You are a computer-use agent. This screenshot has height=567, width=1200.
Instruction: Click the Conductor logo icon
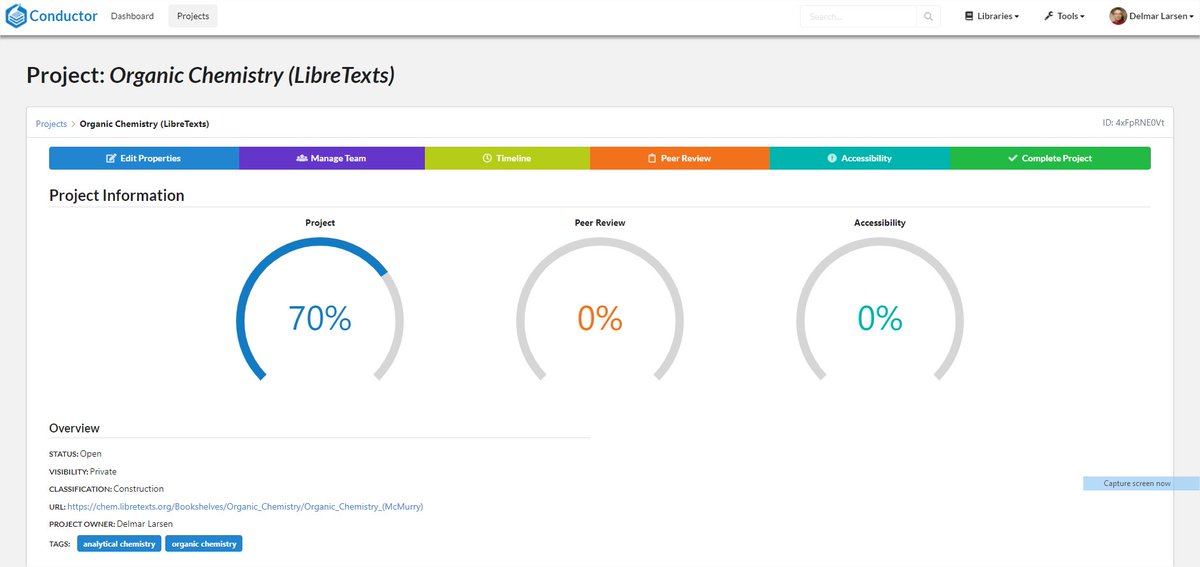click(x=16, y=16)
